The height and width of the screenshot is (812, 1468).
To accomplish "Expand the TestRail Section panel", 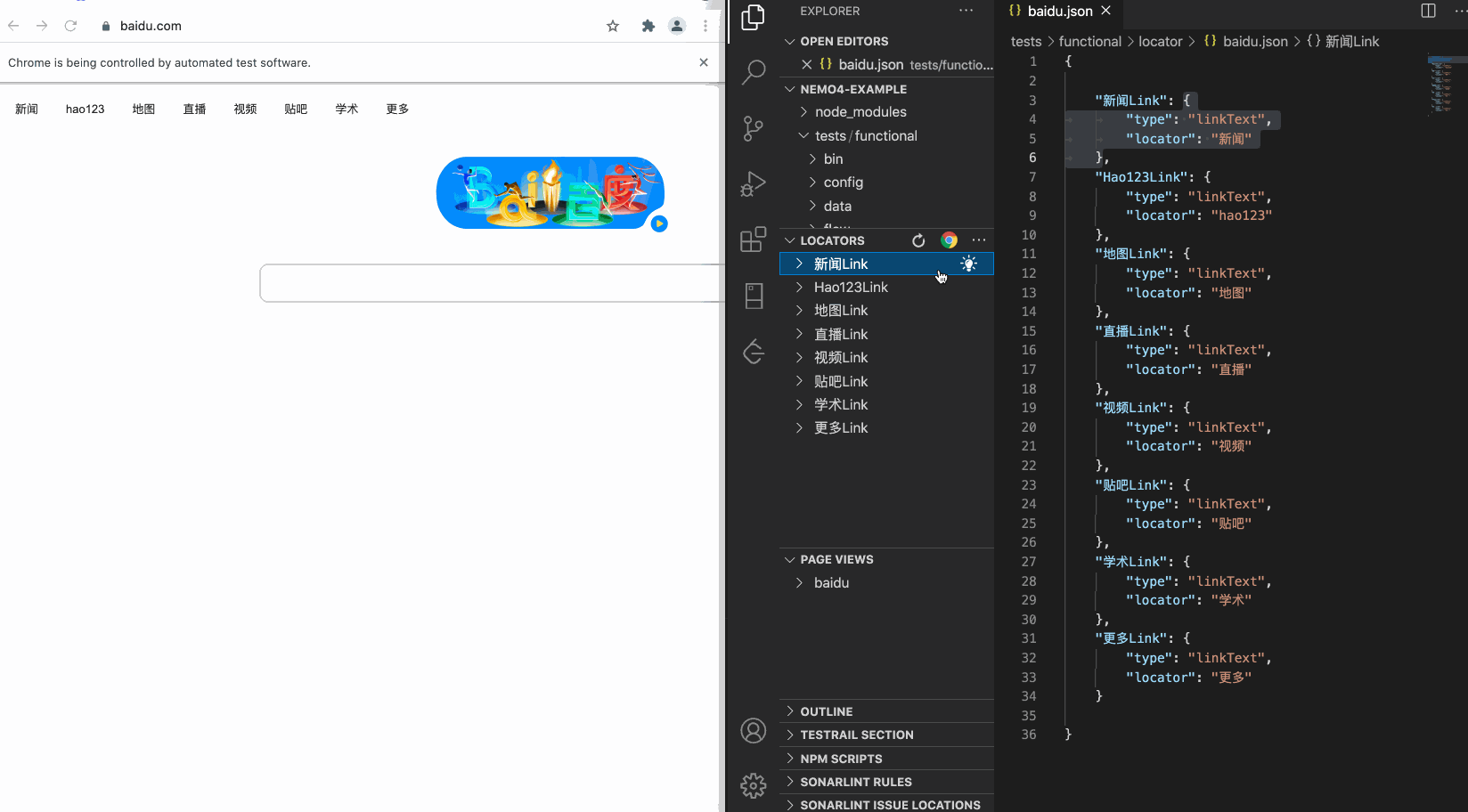I will click(x=789, y=735).
